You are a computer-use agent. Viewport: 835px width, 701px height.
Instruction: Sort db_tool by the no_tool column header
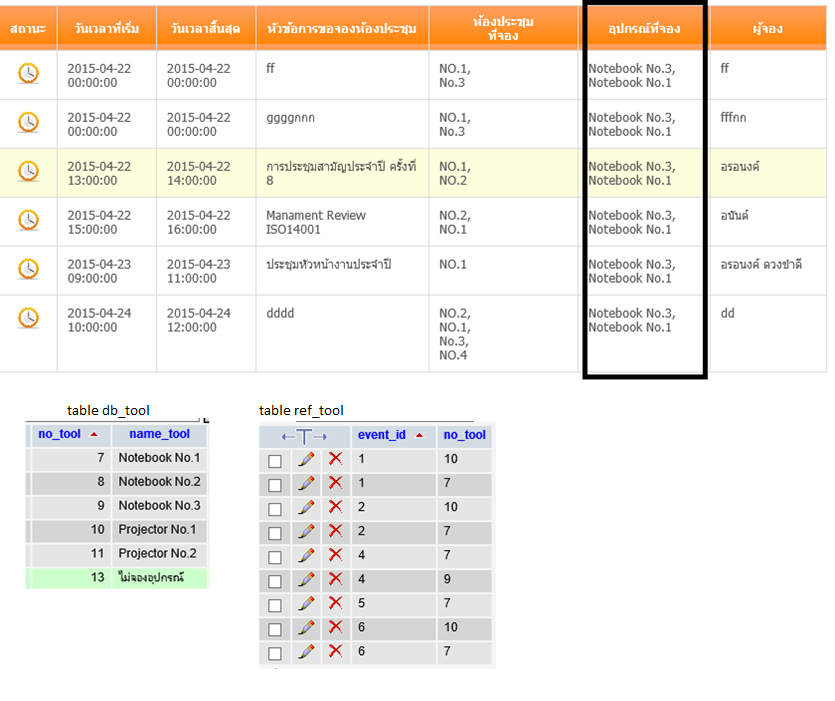[x=59, y=434]
